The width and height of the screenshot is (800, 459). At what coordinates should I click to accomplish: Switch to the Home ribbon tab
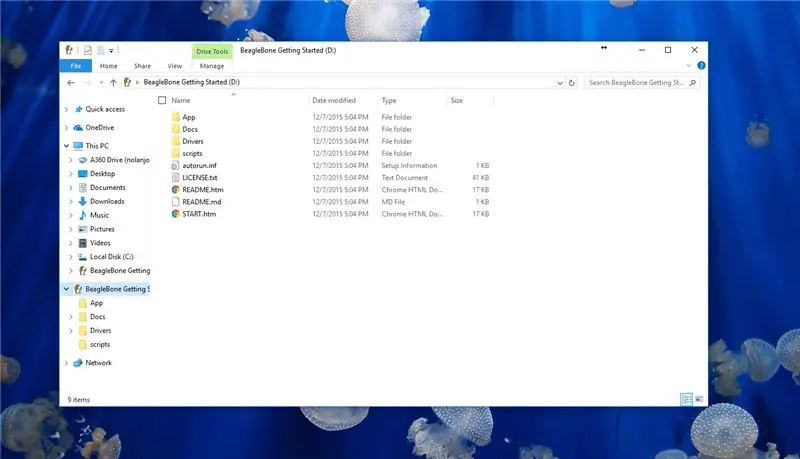tap(108, 66)
